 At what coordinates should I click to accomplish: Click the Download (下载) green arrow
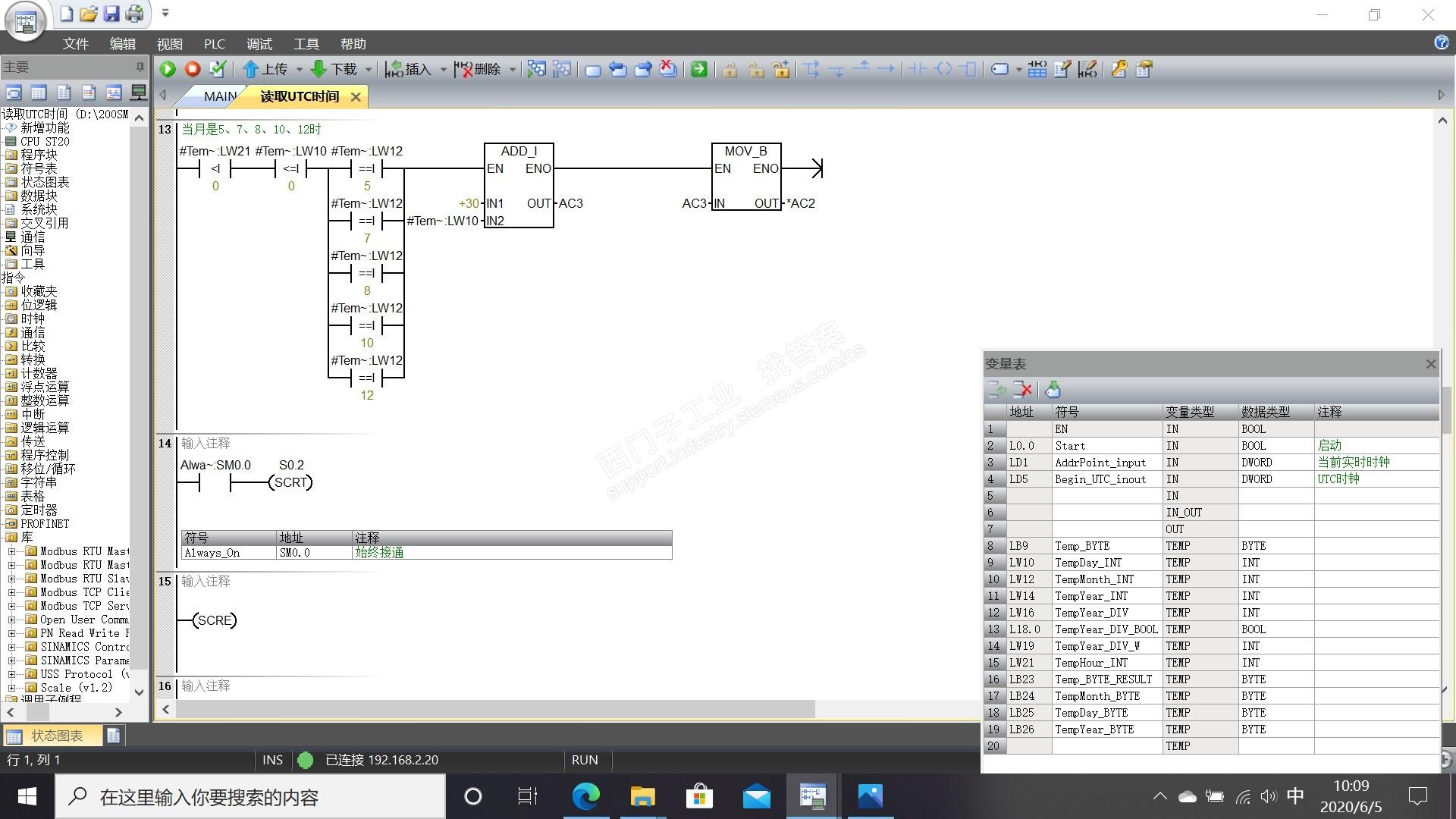tap(318, 69)
